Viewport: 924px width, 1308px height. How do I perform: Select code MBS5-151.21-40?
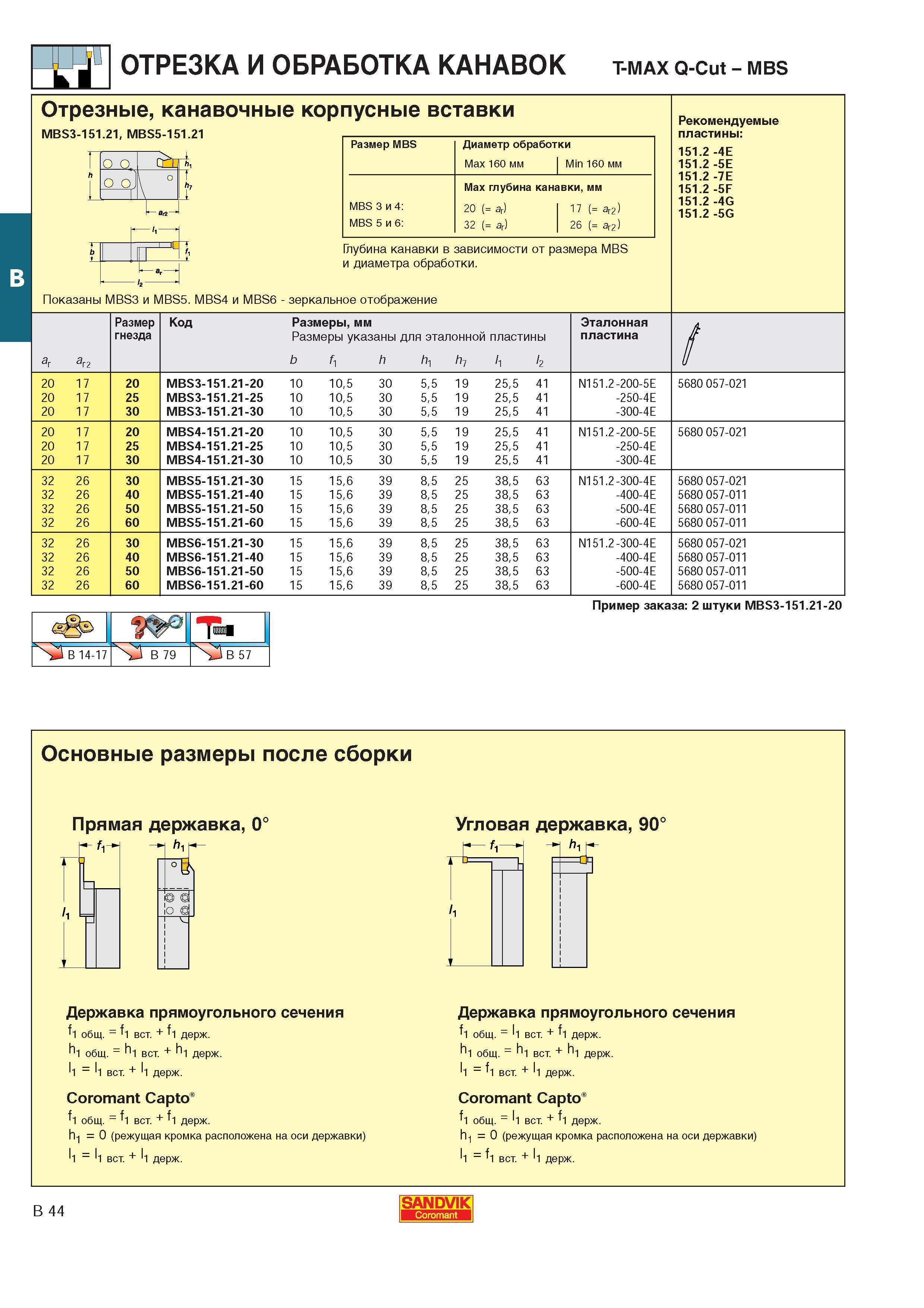[215, 494]
